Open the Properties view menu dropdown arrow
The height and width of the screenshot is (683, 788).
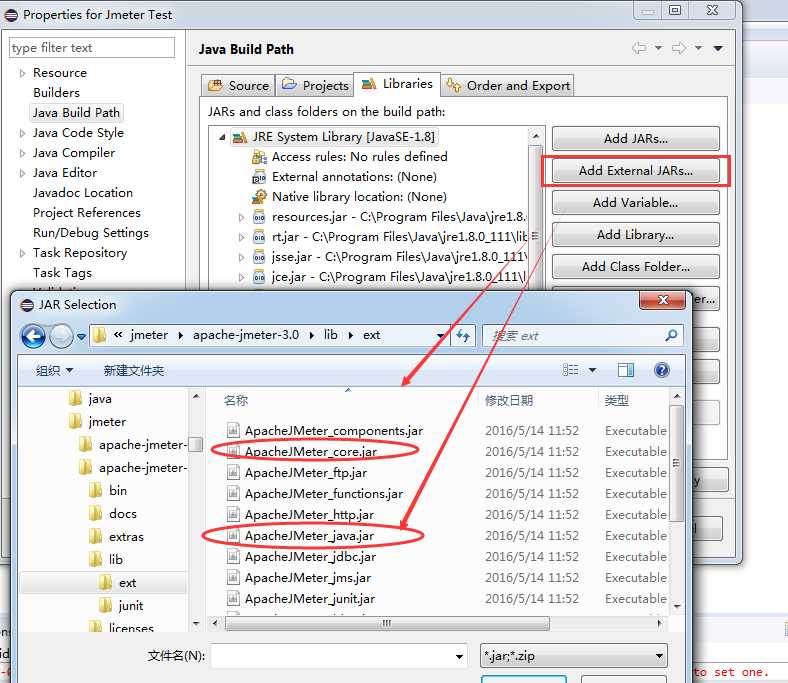[718, 48]
